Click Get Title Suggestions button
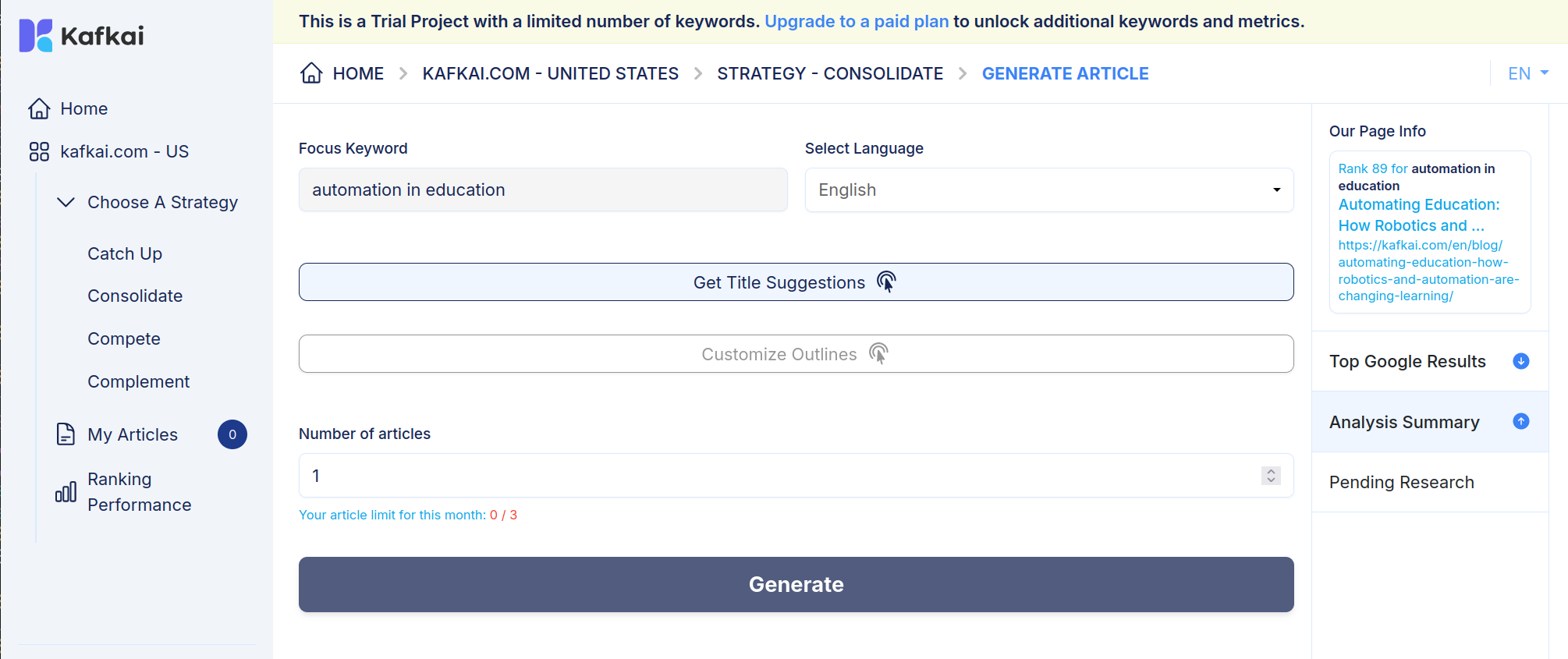This screenshot has width=1568, height=659. [x=796, y=282]
